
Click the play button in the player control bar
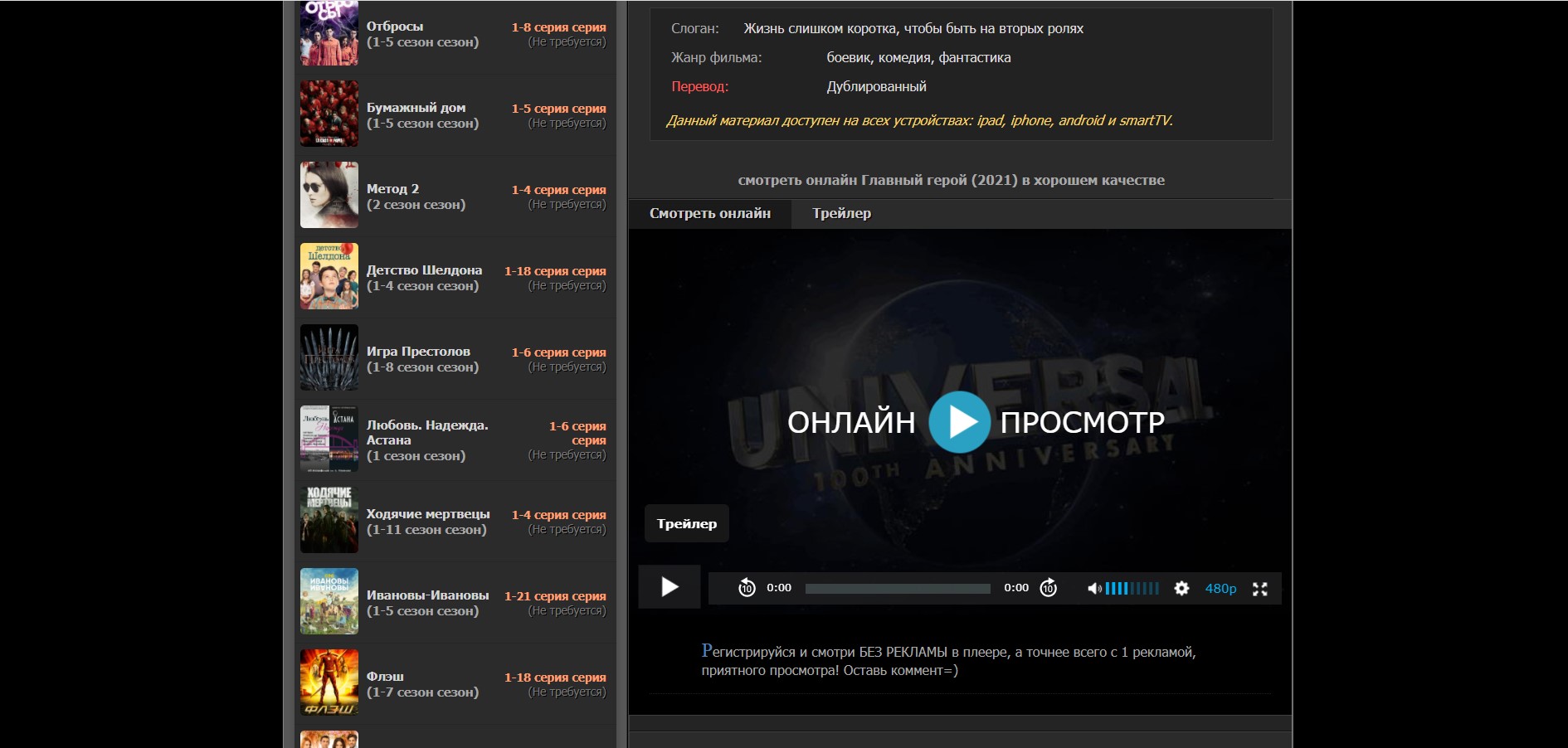pos(670,587)
